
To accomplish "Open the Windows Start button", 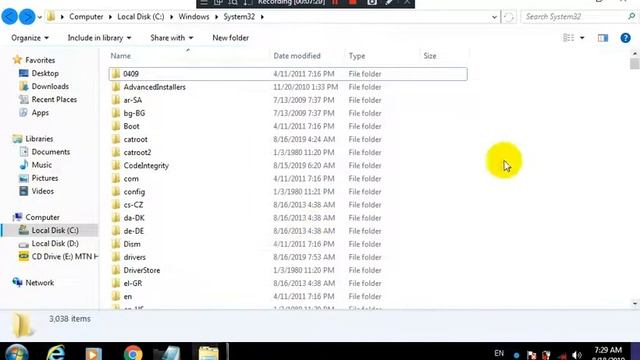I will click(x=16, y=353).
